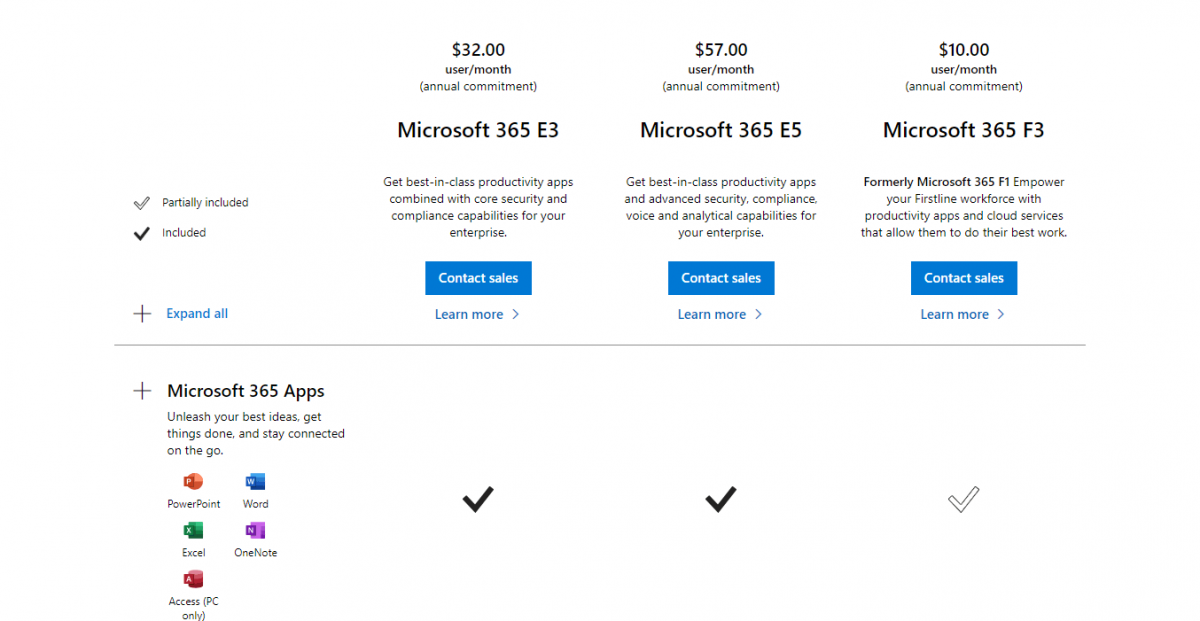Expand all comparison sections

tap(196, 313)
